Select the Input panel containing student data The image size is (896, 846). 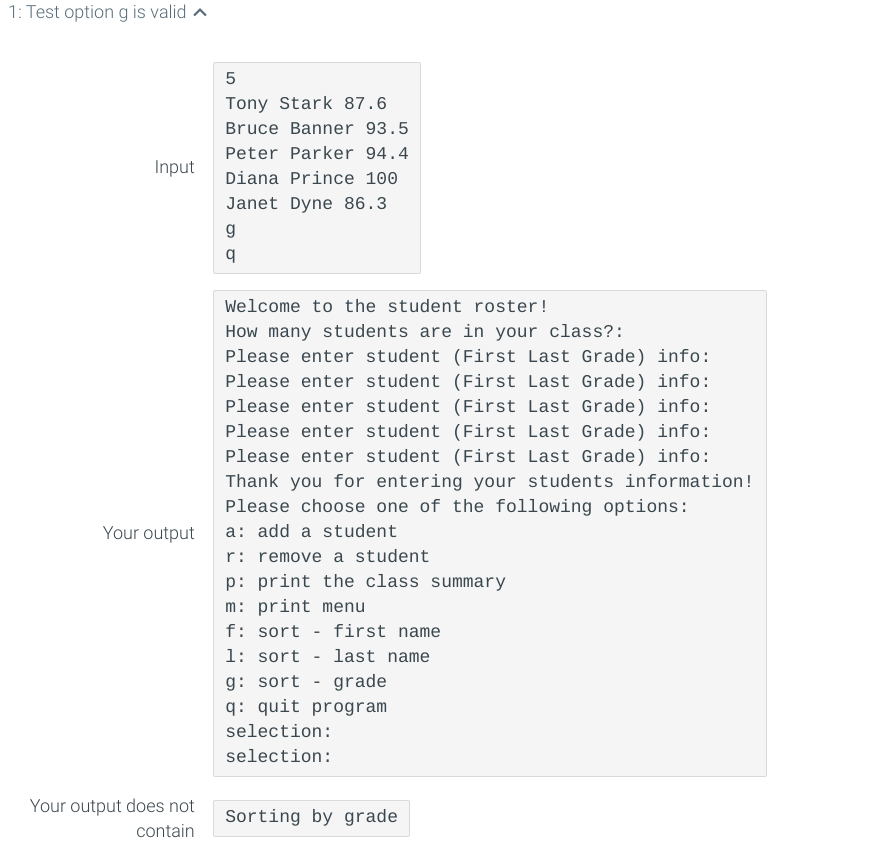(317, 167)
